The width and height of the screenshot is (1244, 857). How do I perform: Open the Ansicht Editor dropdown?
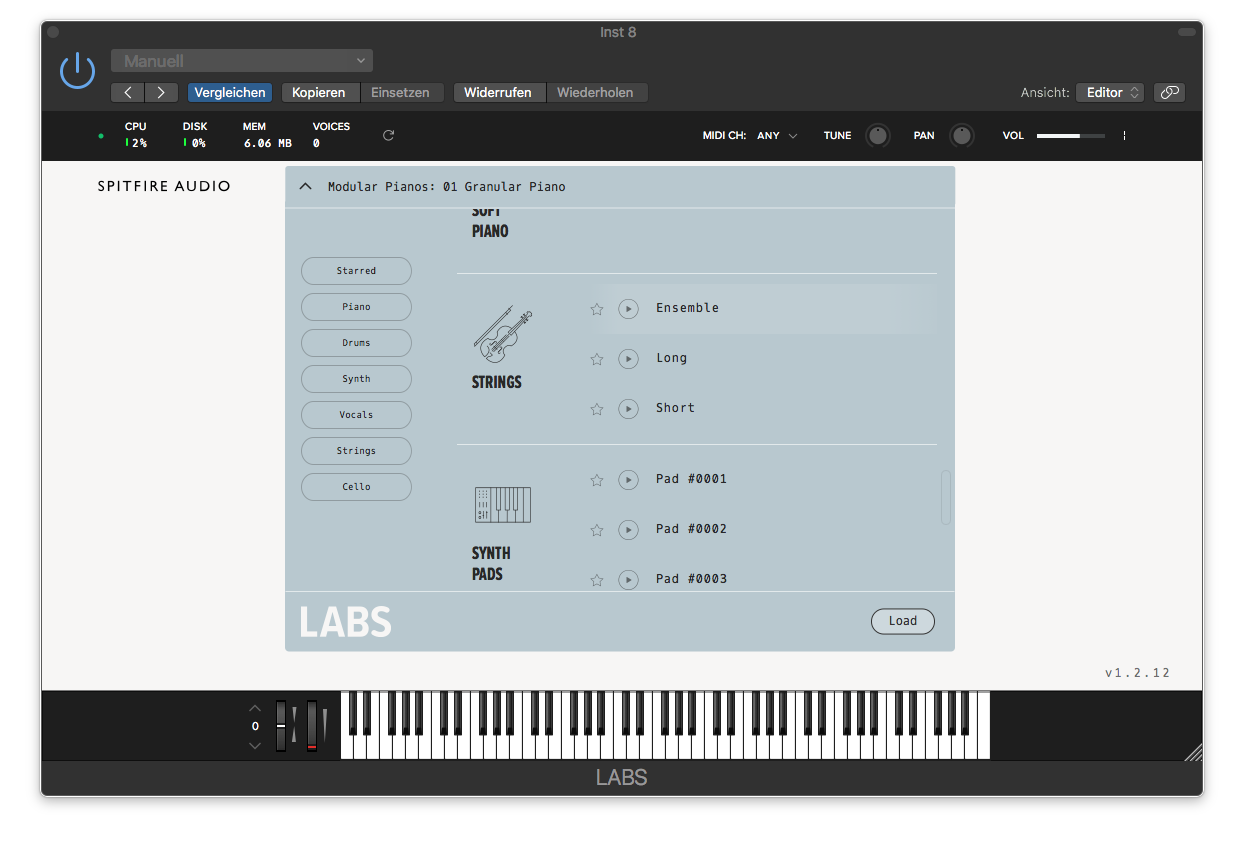(x=1110, y=92)
